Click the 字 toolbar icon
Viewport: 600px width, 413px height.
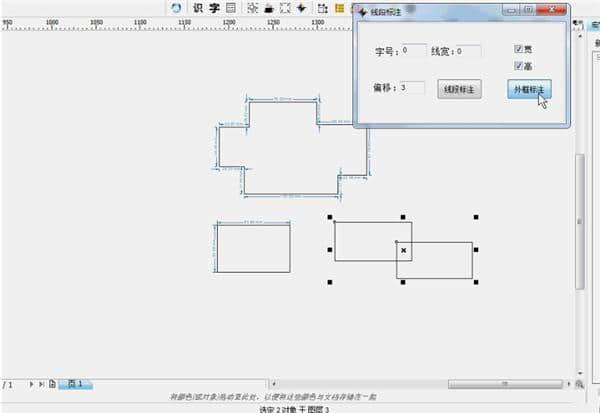[214, 8]
